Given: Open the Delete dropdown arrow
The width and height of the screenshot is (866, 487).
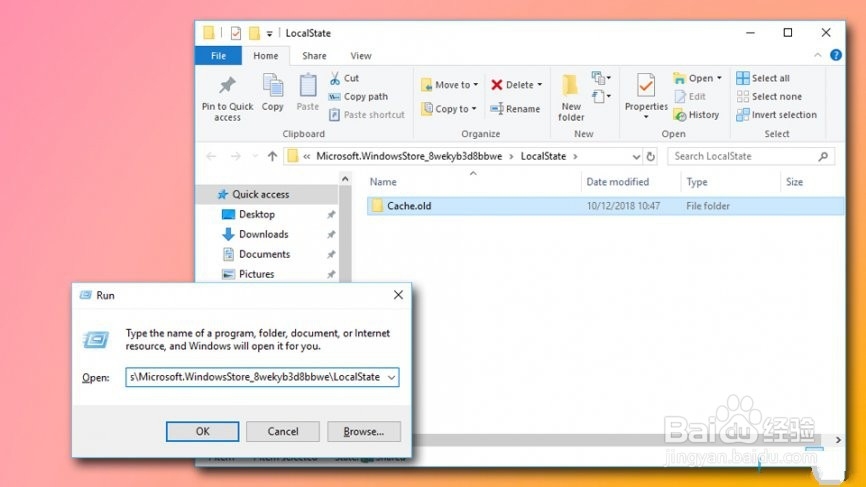Looking at the screenshot, I should [x=540, y=85].
